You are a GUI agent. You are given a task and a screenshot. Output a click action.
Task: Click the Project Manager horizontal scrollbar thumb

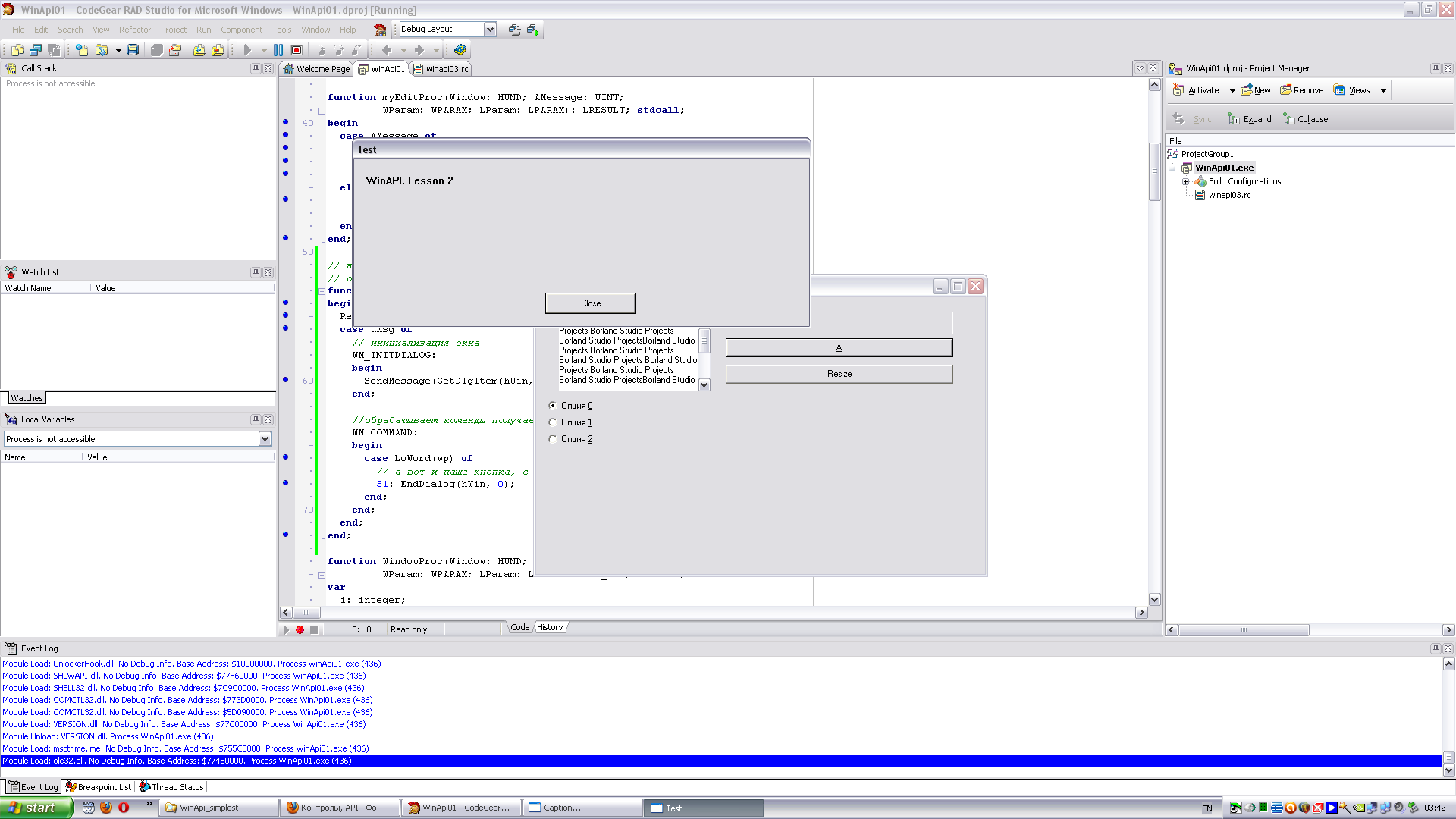(1244, 630)
